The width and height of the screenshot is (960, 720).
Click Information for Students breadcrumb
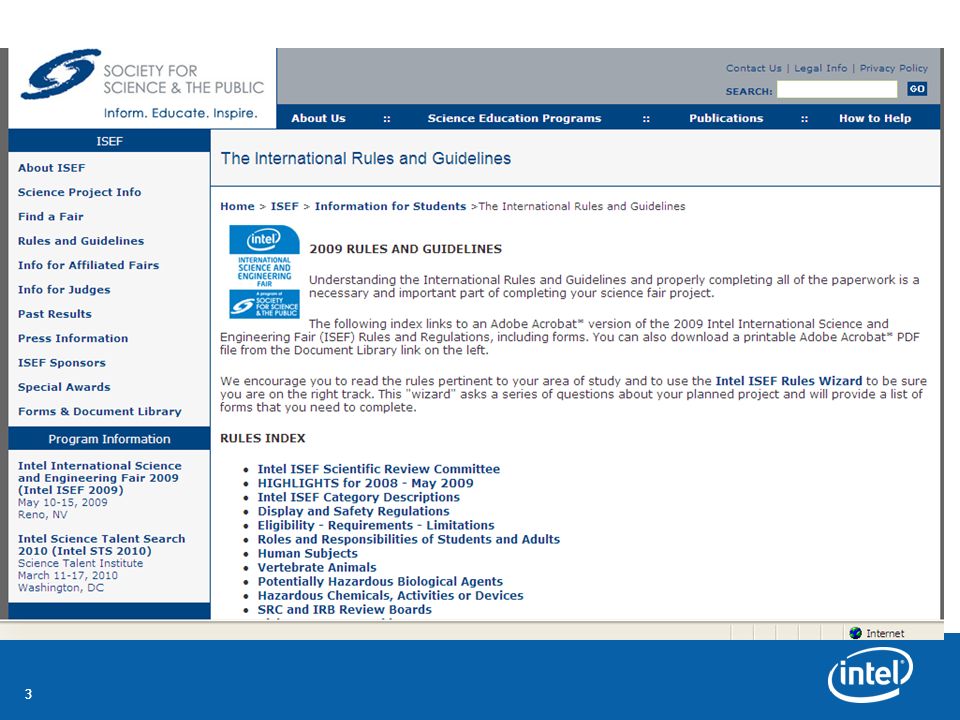[x=391, y=206]
